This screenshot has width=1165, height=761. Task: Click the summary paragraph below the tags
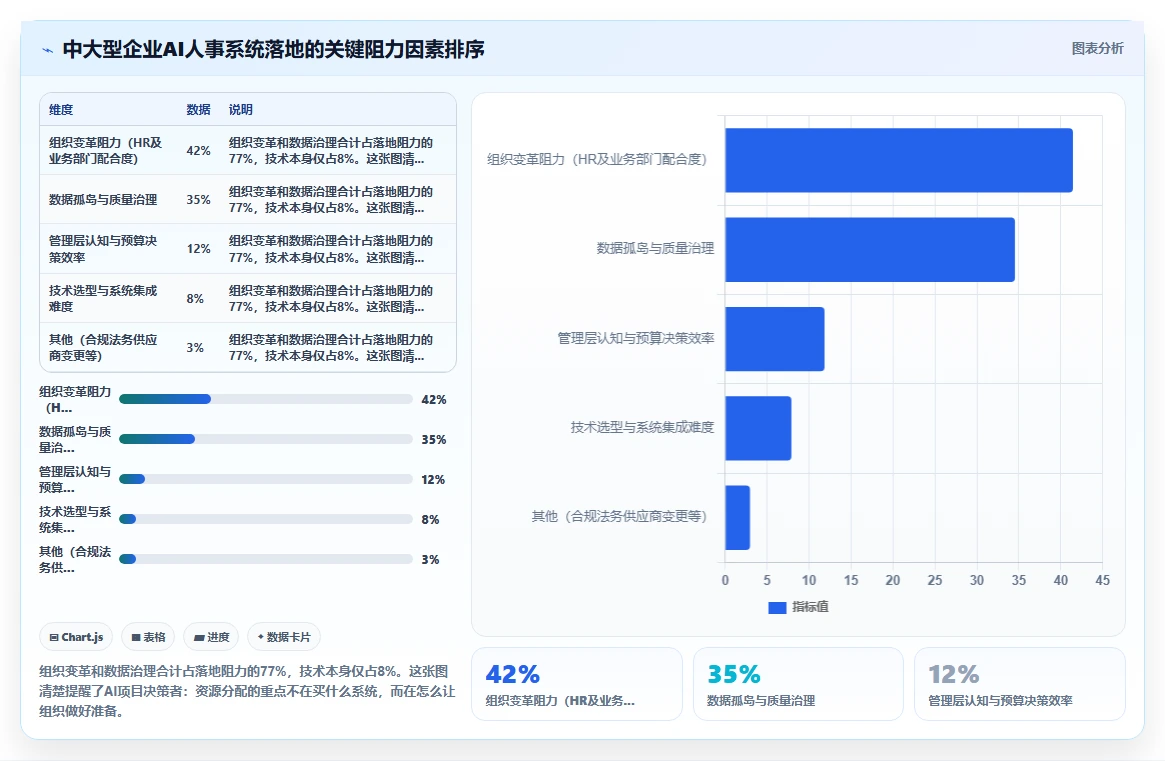247,691
